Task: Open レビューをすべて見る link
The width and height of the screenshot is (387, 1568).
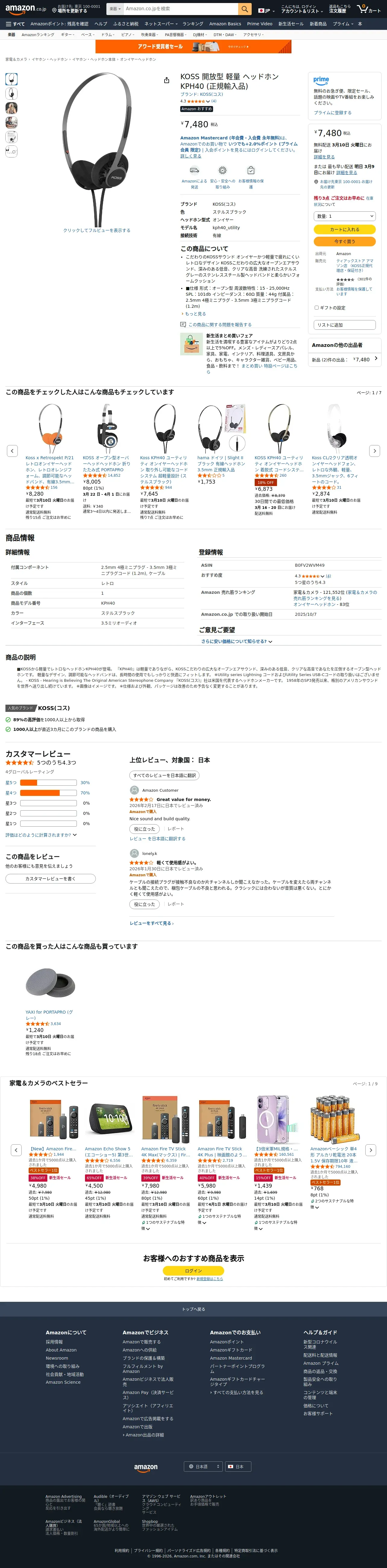Action: point(151,923)
